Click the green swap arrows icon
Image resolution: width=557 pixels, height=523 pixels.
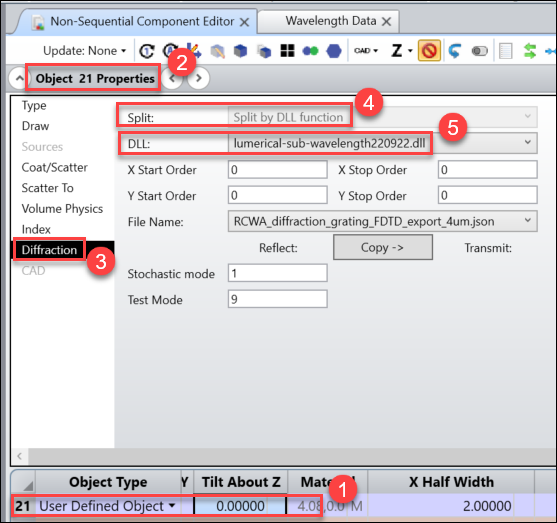point(530,51)
